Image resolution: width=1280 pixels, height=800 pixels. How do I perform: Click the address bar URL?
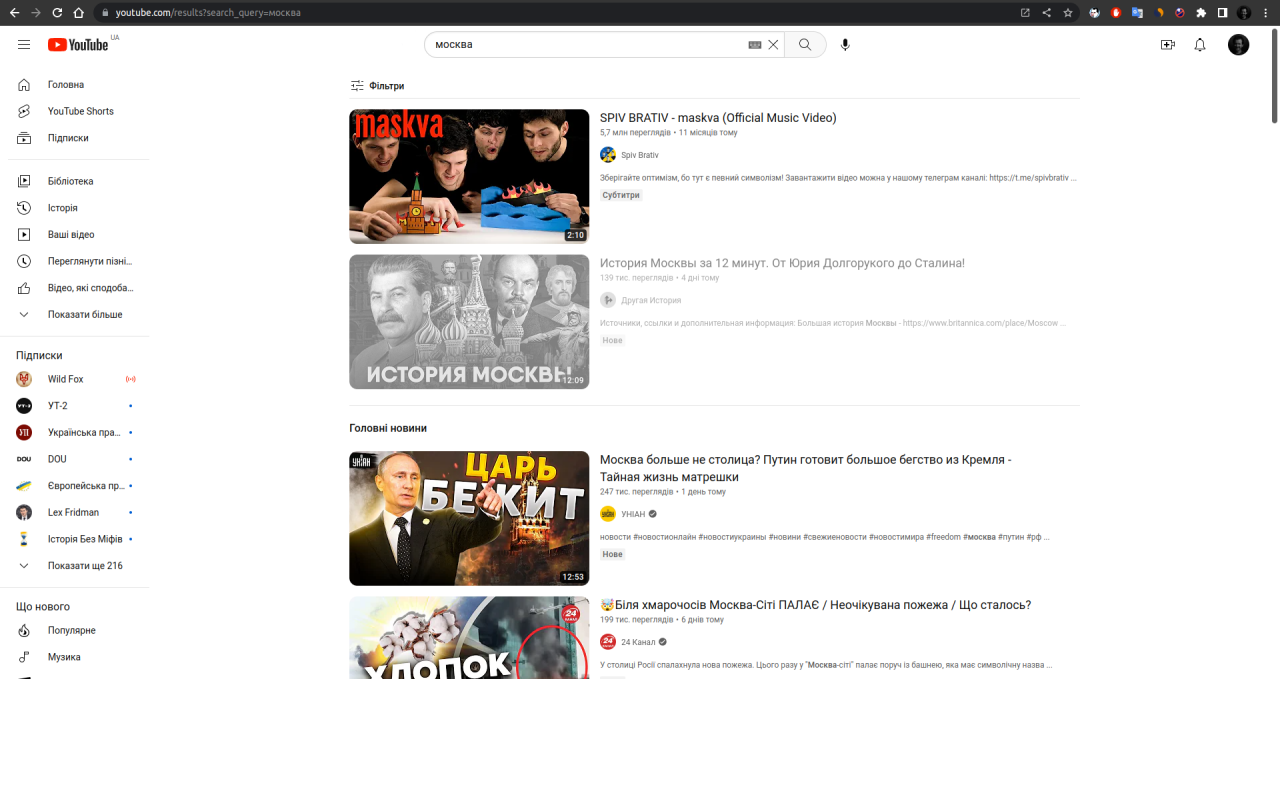pyautogui.click(x=208, y=13)
